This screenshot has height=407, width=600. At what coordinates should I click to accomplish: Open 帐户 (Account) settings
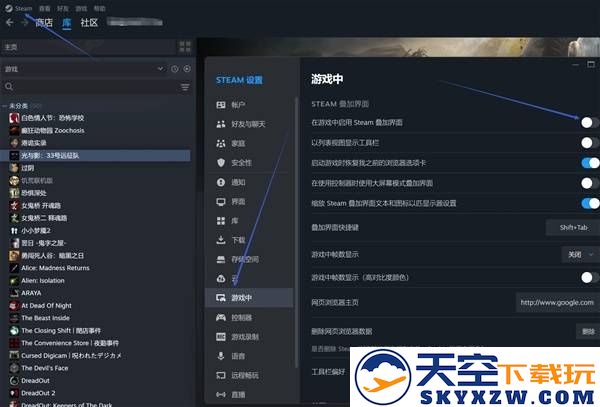tap(249, 105)
